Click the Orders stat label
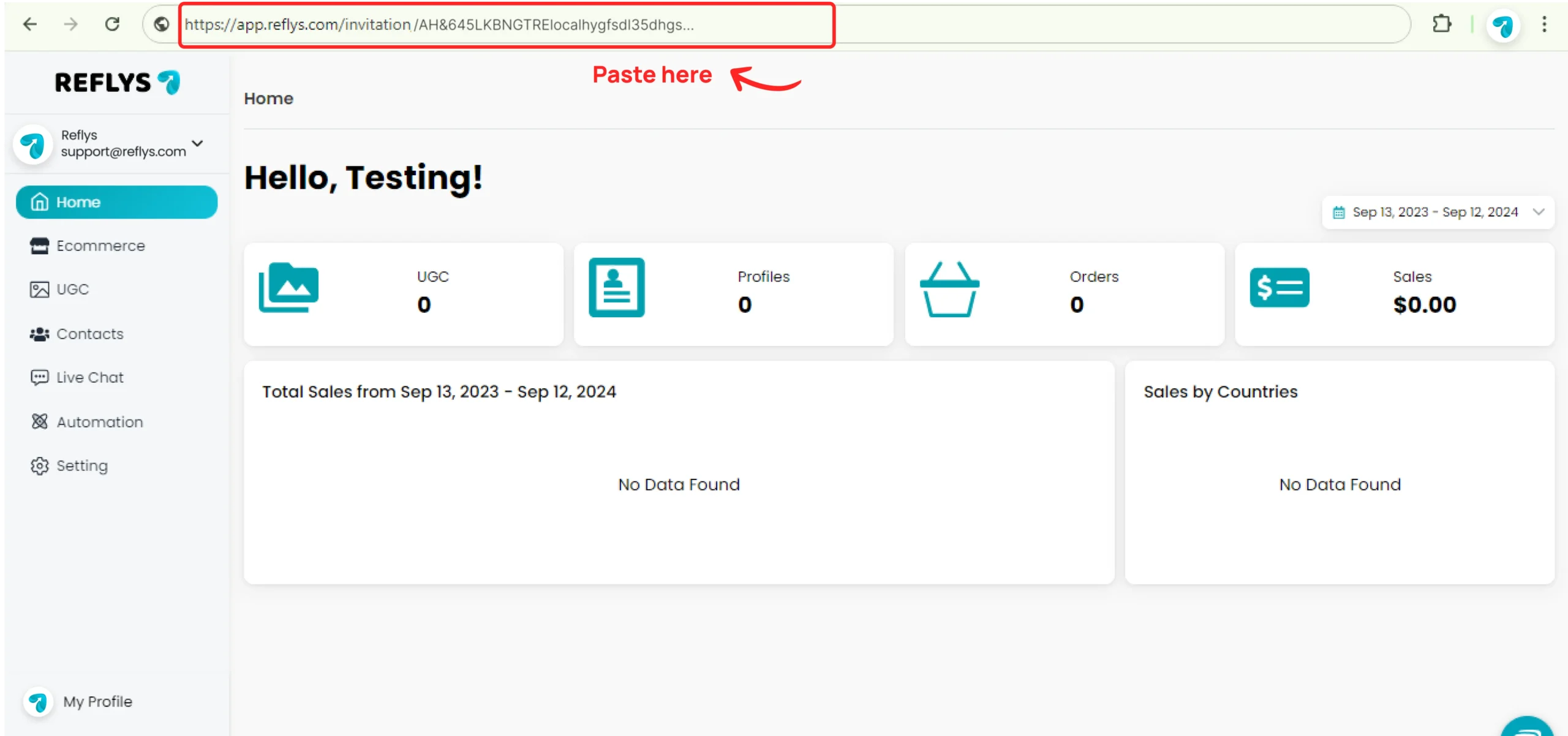Image resolution: width=1568 pixels, height=736 pixels. tap(1094, 277)
